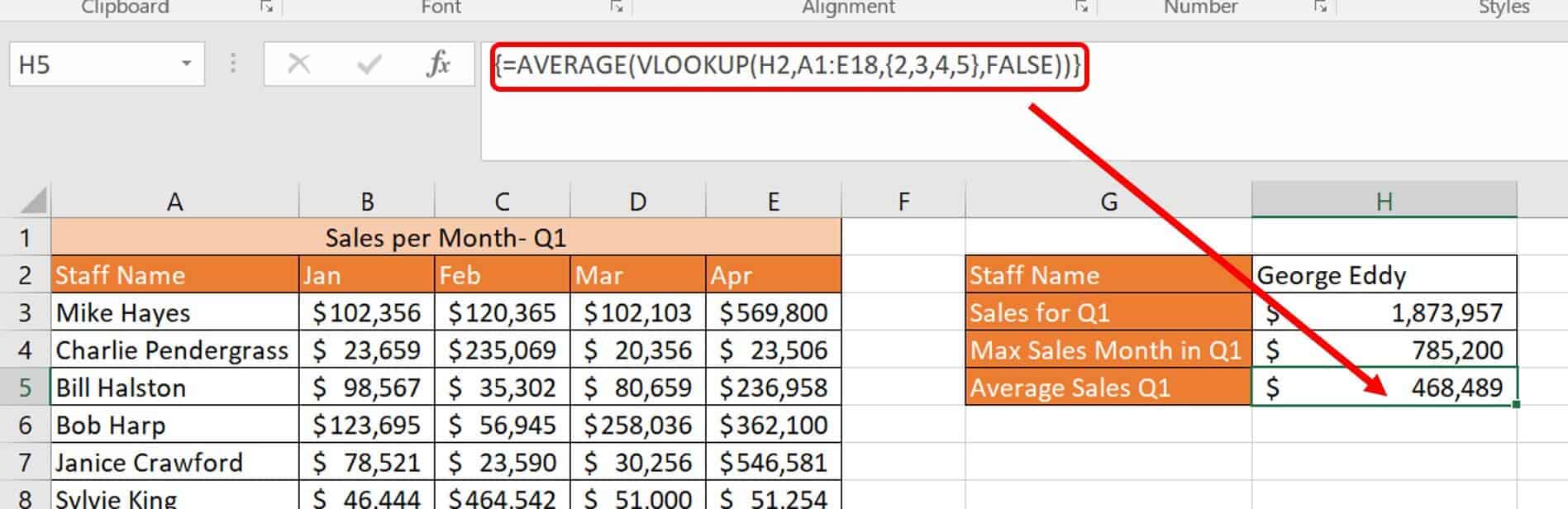Image resolution: width=1568 pixels, height=509 pixels.
Task: Select row 2 header
Action: point(25,275)
